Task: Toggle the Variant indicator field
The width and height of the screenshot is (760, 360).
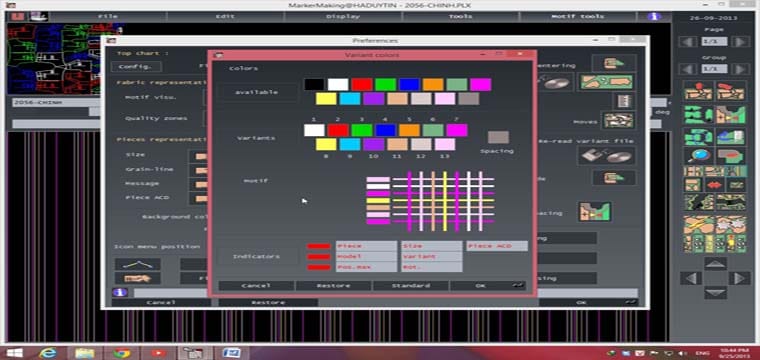Action: [431, 257]
